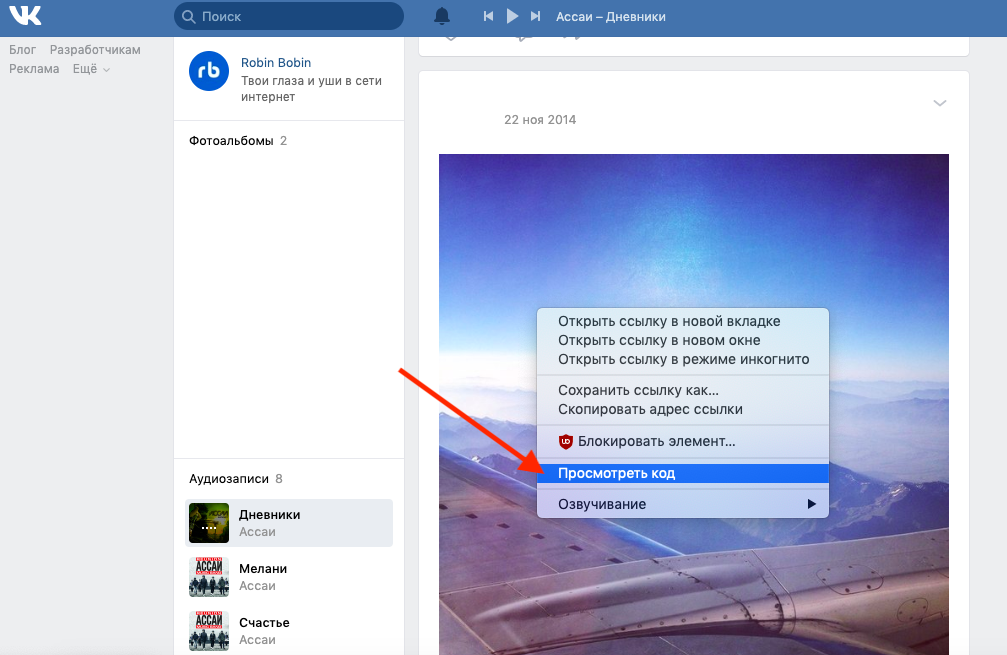Select 'Скопировать адрес ссылки' menu item
The height and width of the screenshot is (655, 1007).
[650, 409]
